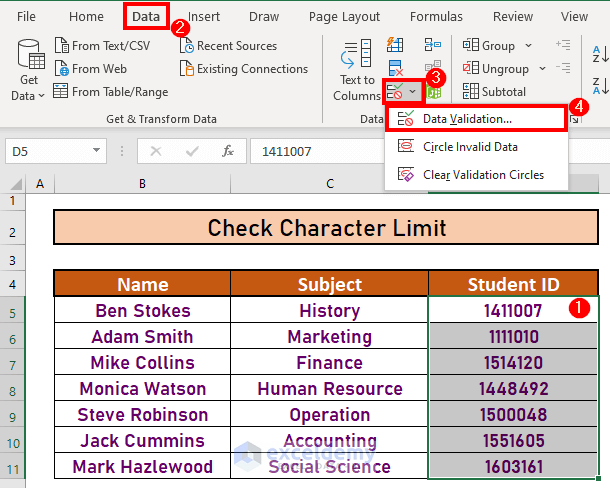
Task: Launch Text to Columns wizard
Action: click(356, 70)
